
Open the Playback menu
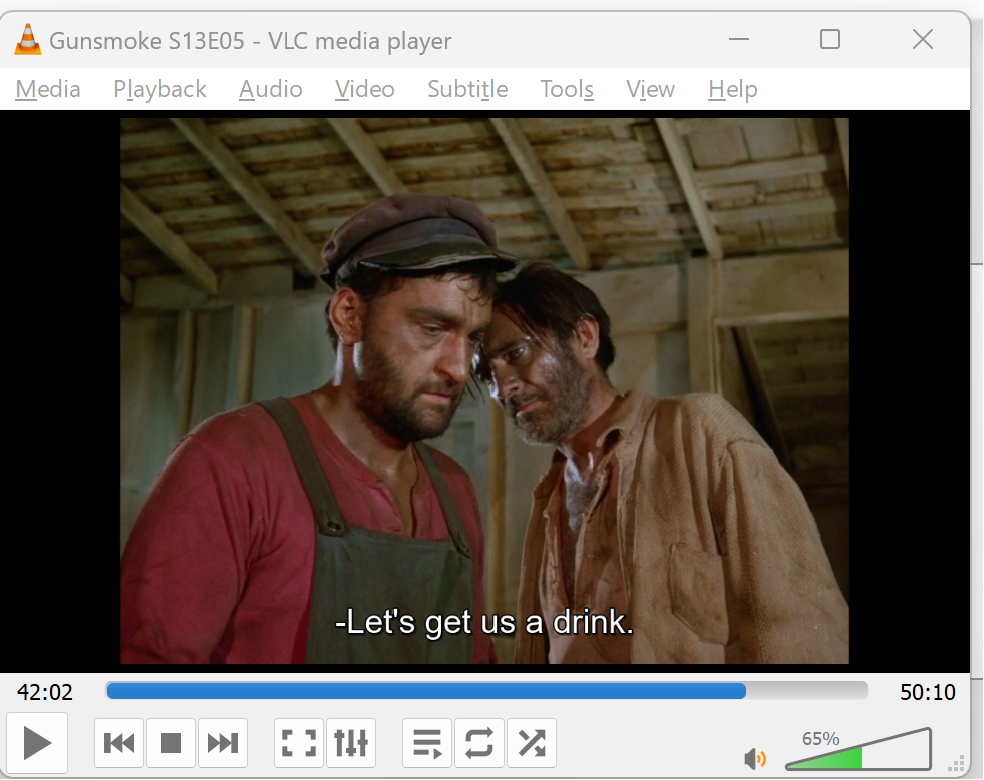pos(160,89)
